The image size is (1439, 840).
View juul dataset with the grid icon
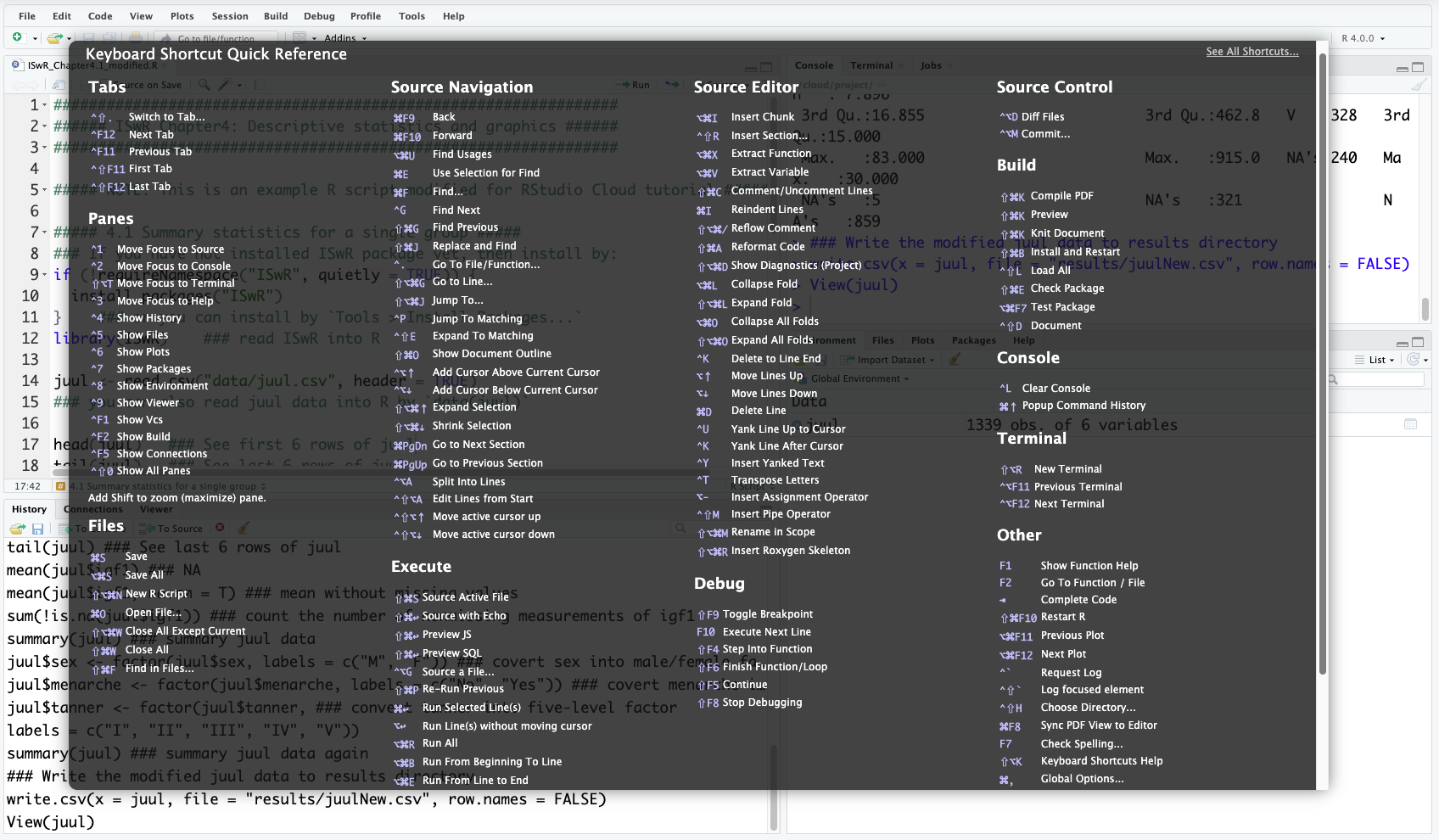1411,423
